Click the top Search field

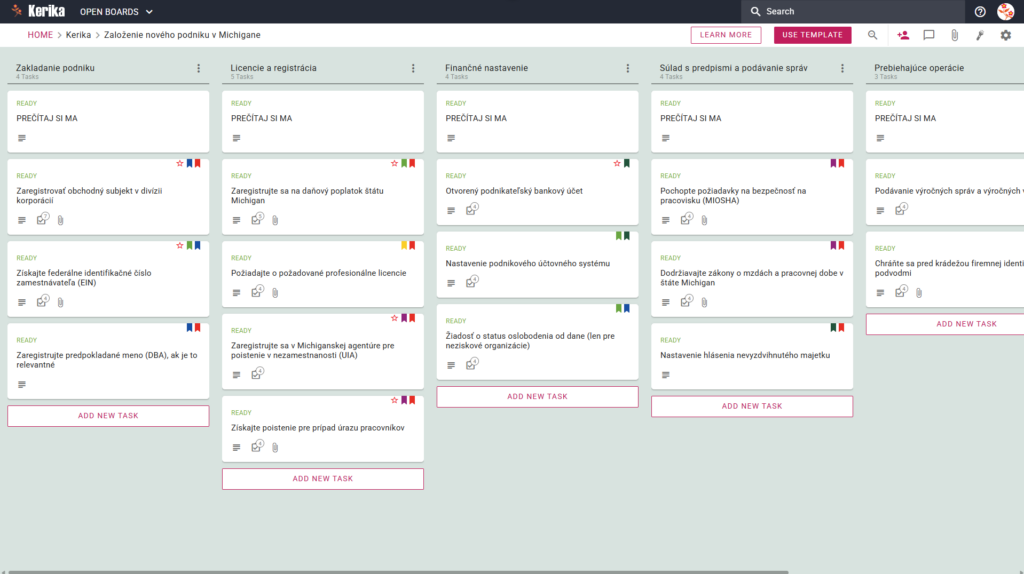tap(852, 12)
